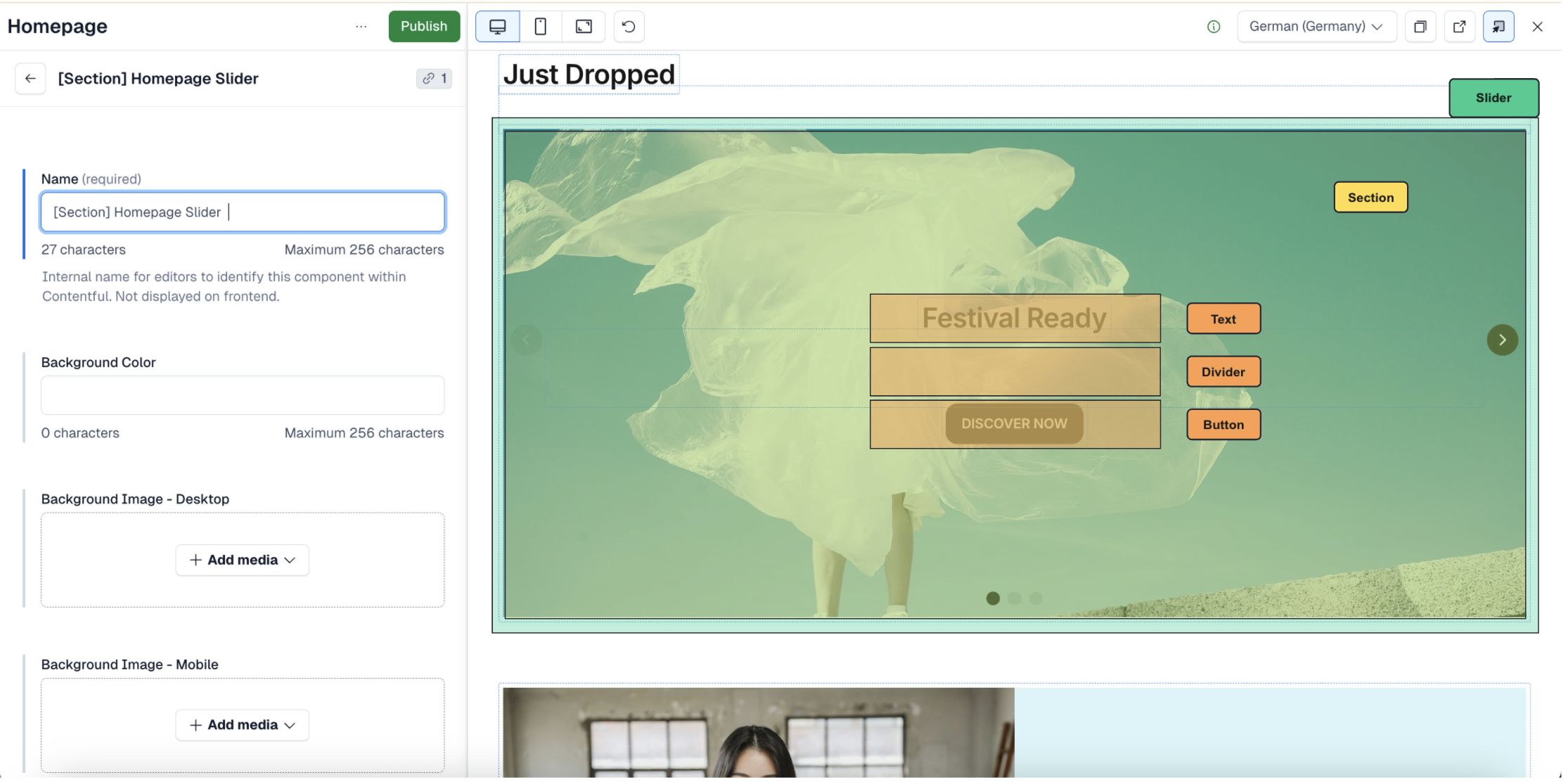Viewport: 1568px width, 782px height.
Task: Click the green info status icon
Action: pyautogui.click(x=1214, y=27)
